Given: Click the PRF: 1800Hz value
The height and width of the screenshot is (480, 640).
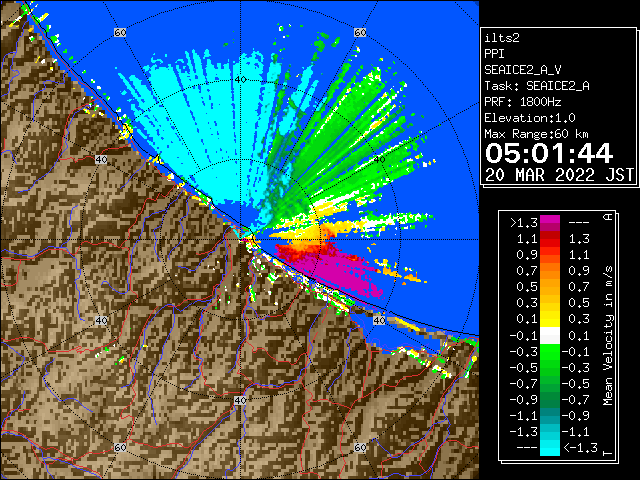Looking at the screenshot, I should coord(522,102).
